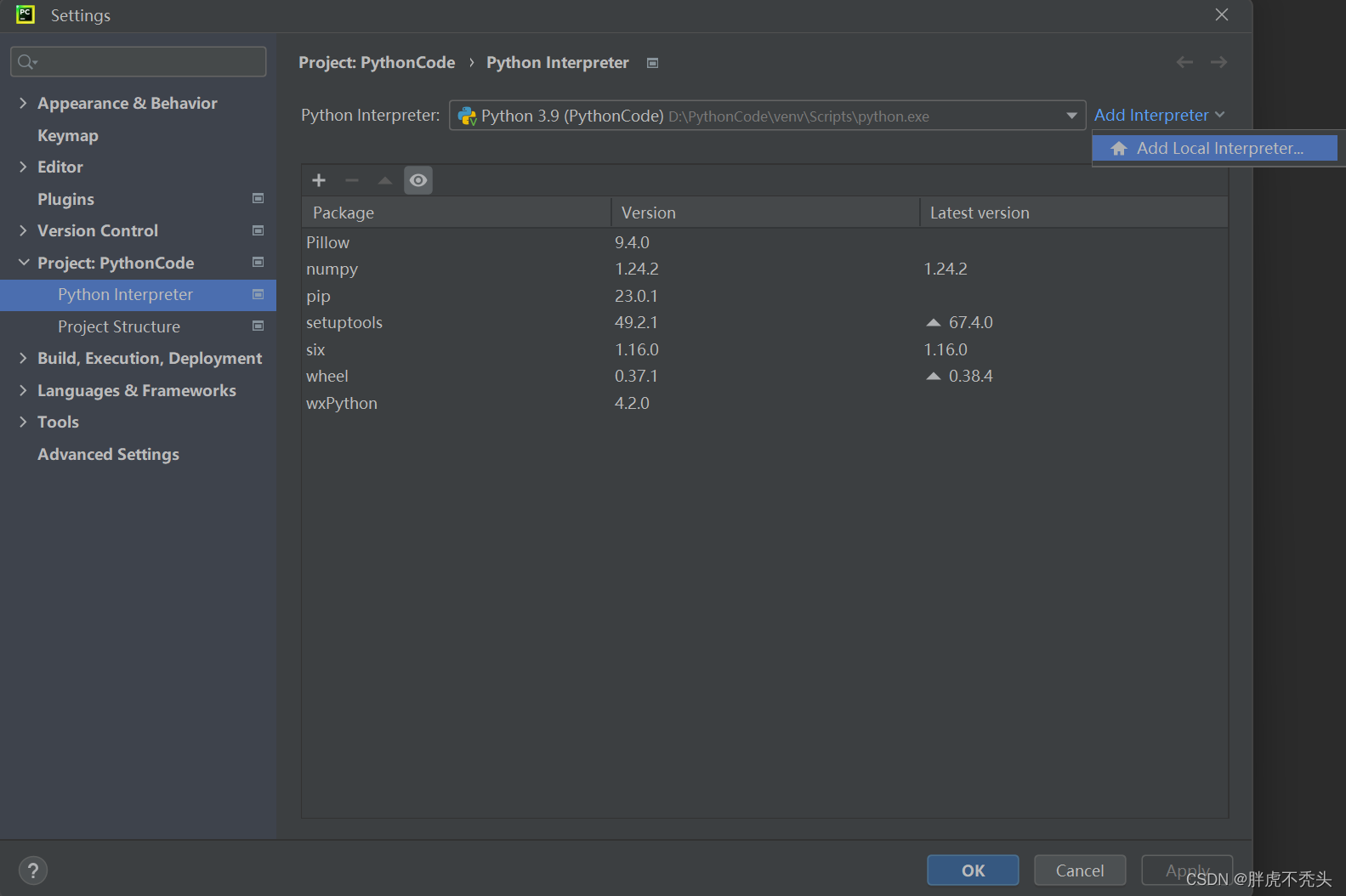
Task: Click the home icon of Add Local Interpreter
Action: 1119,149
